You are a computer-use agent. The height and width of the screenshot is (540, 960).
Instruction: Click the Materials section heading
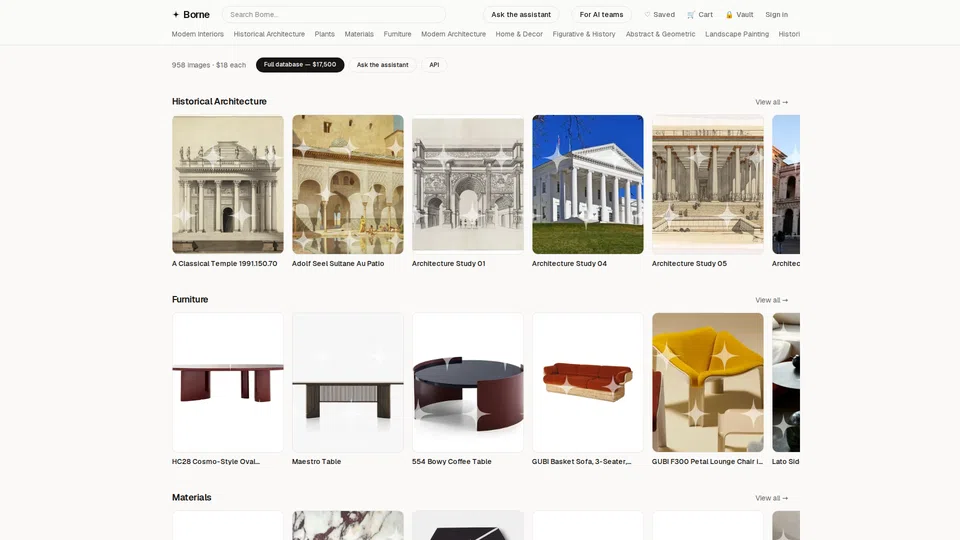[x=192, y=497]
